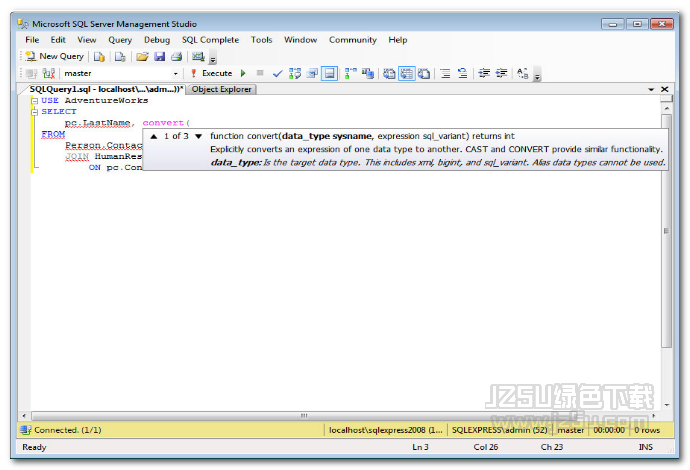Open the View menu
690x470 pixels.
point(87,40)
